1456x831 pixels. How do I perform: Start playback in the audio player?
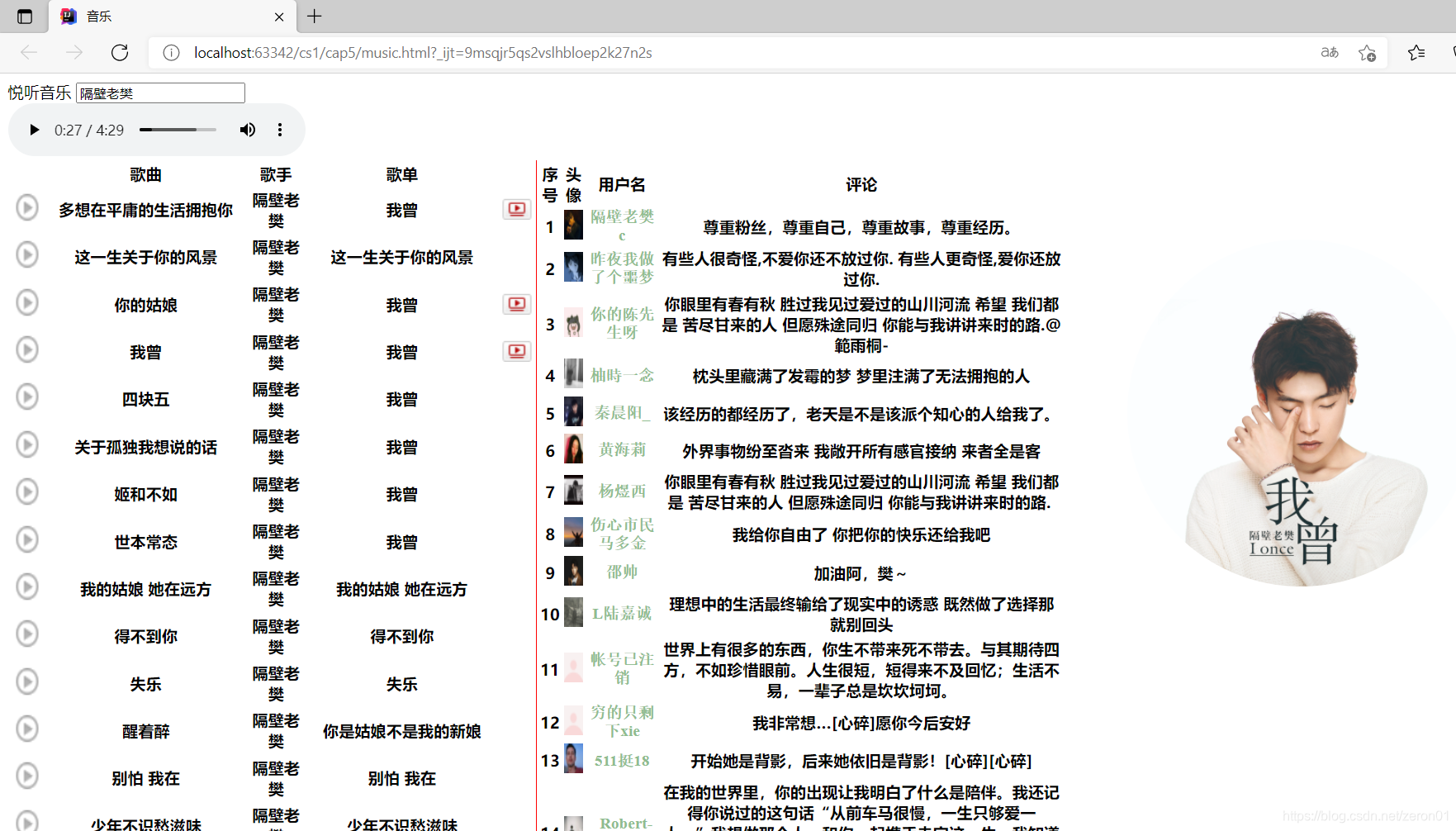click(x=34, y=130)
